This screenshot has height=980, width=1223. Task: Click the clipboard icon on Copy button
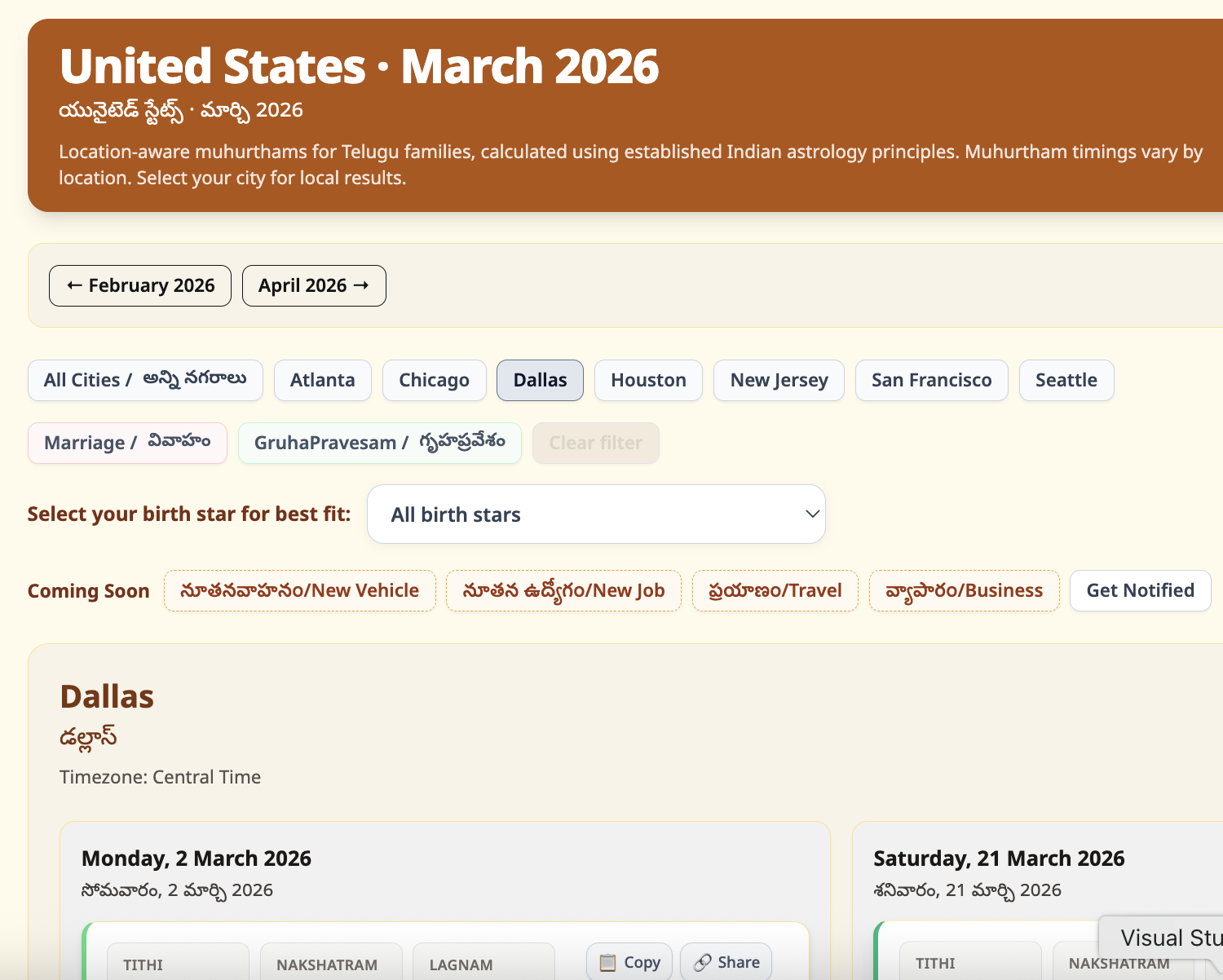[607, 963]
